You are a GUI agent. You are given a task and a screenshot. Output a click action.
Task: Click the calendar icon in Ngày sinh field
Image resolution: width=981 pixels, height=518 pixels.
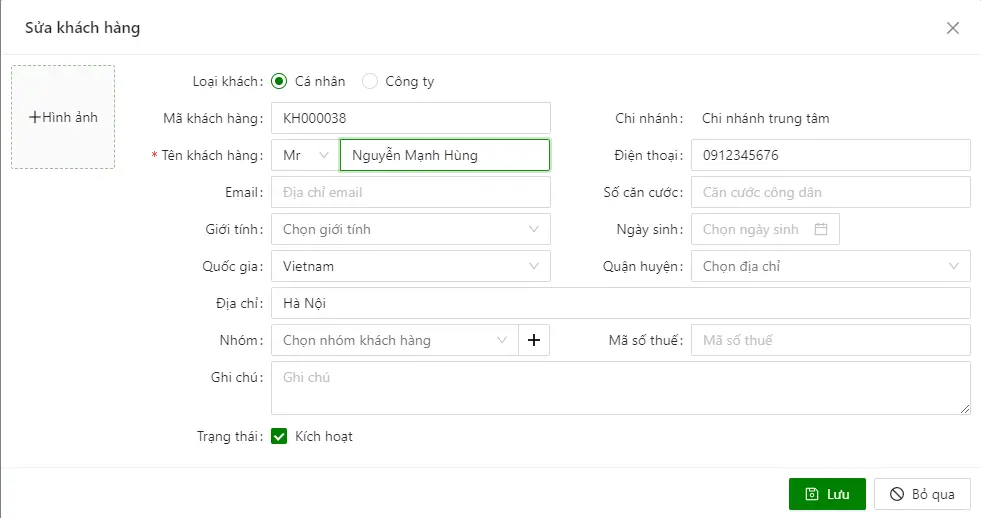tap(821, 229)
